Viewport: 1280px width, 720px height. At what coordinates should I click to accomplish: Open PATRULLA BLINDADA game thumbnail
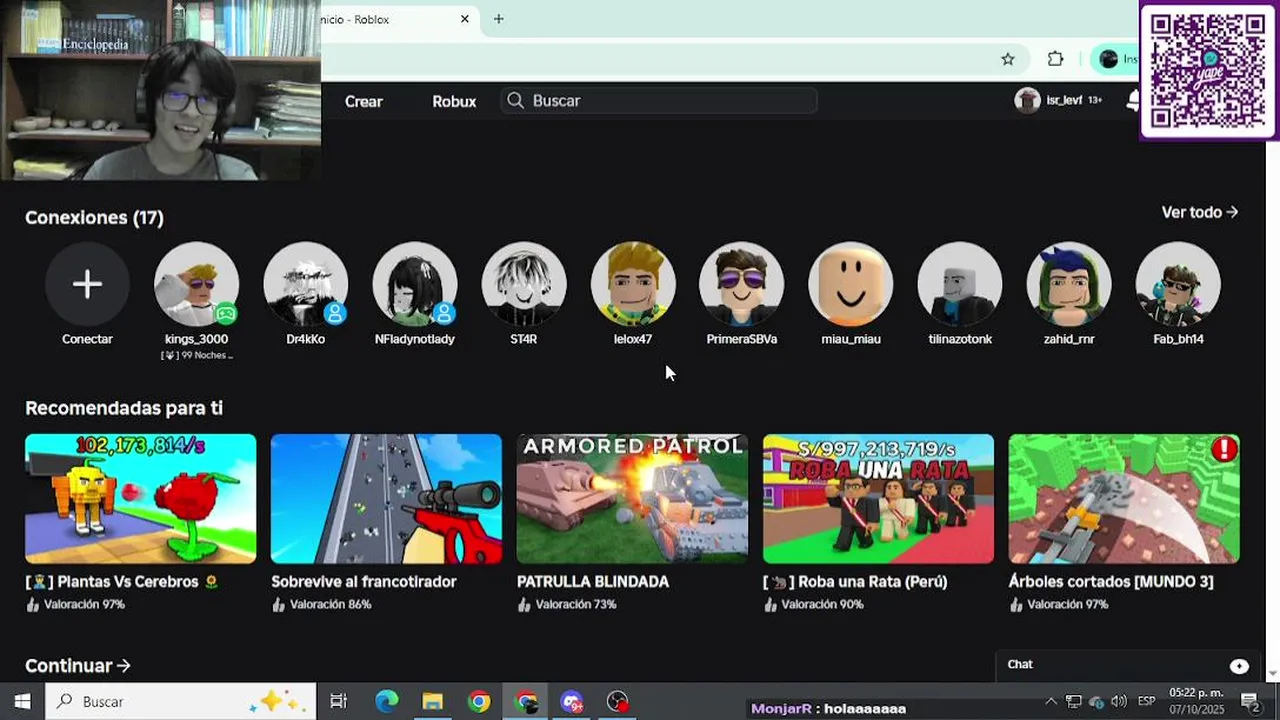(632, 498)
